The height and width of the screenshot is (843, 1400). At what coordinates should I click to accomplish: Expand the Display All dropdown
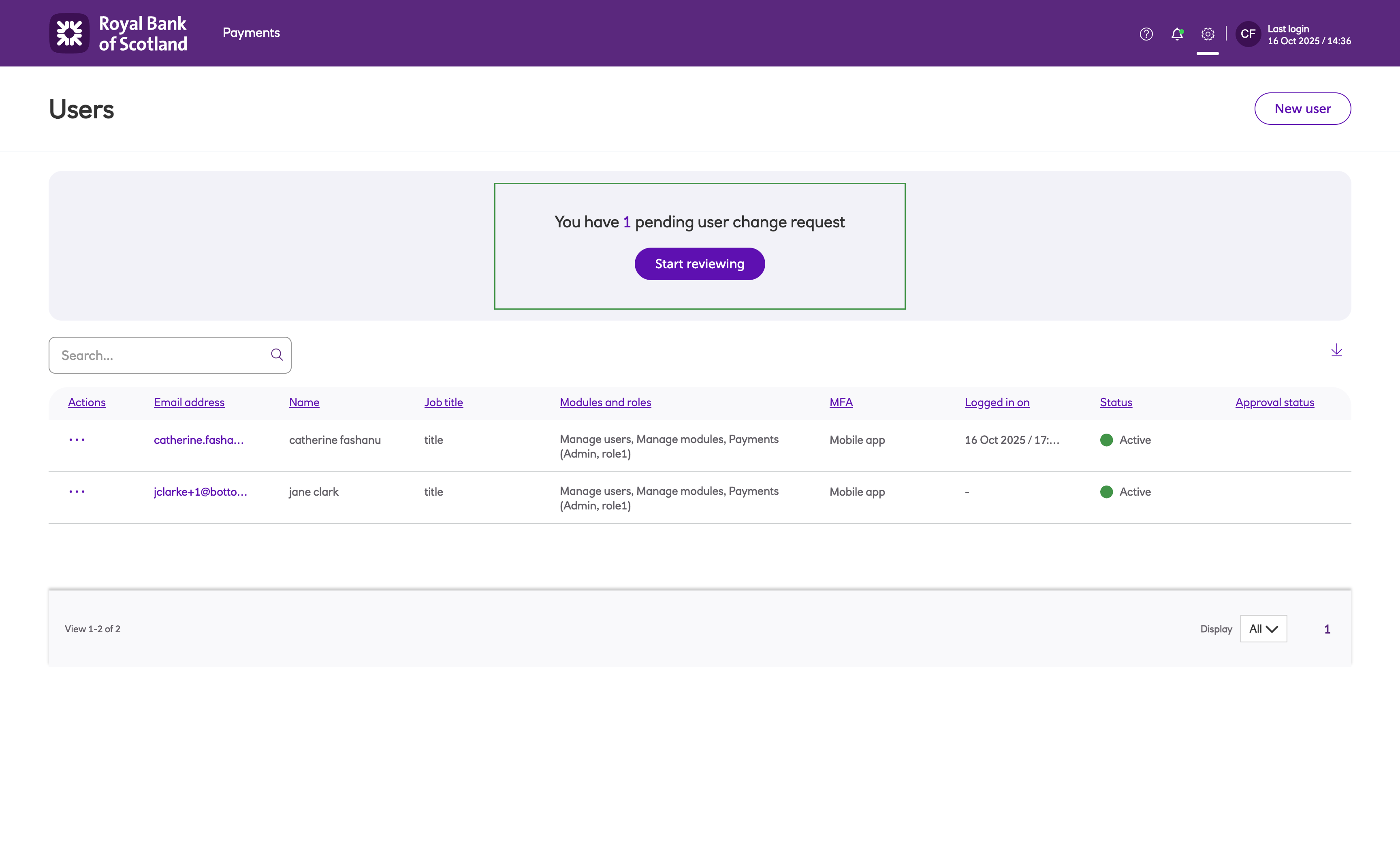(x=1263, y=629)
